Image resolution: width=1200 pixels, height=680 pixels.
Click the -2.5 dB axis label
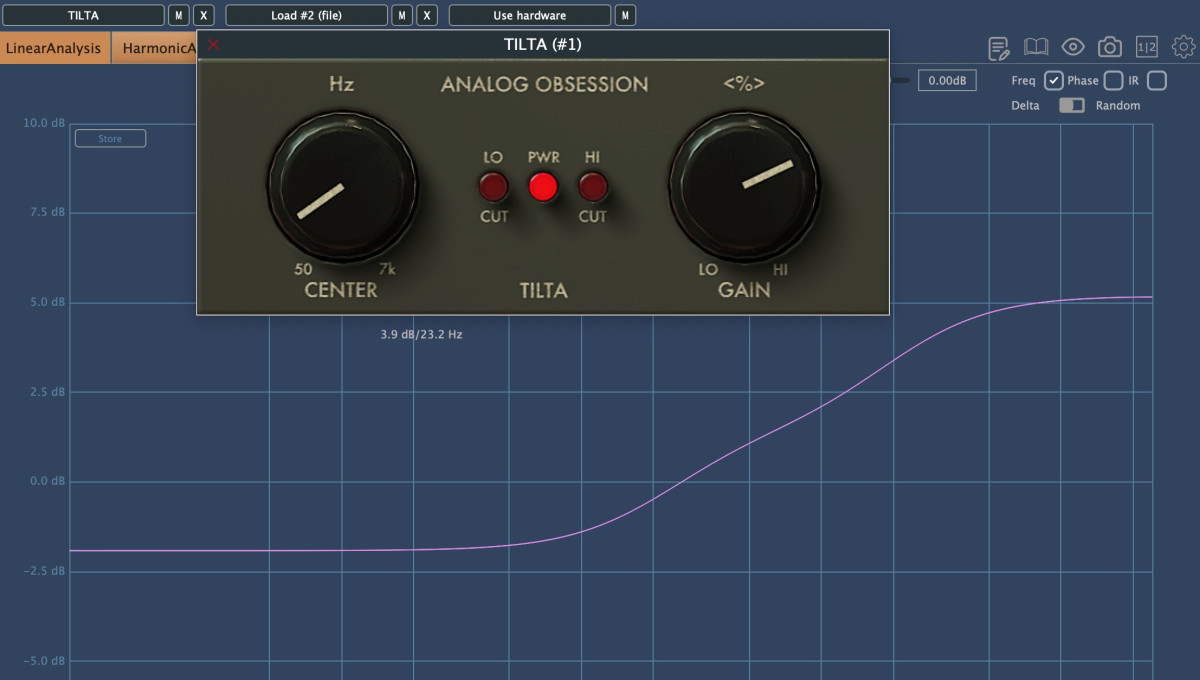46,571
